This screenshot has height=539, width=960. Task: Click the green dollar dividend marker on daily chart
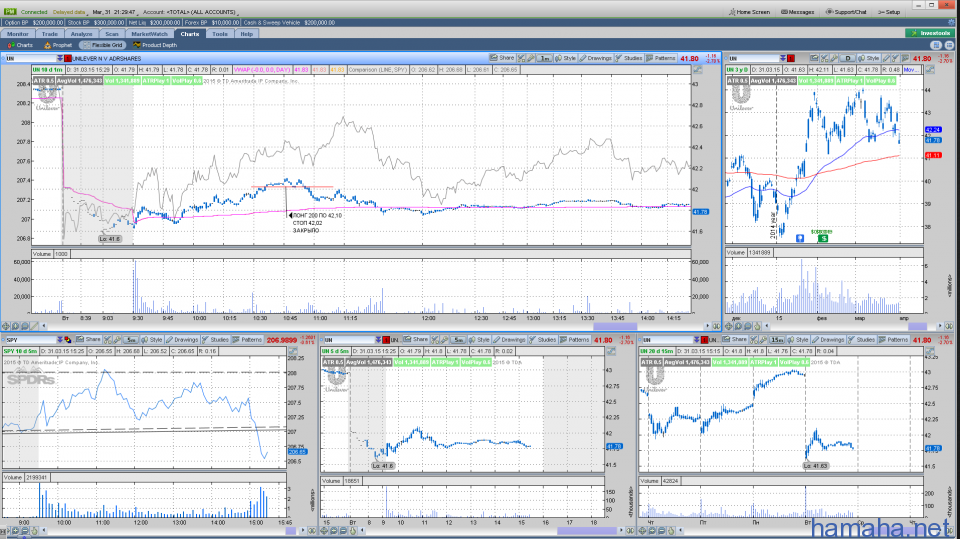(823, 238)
